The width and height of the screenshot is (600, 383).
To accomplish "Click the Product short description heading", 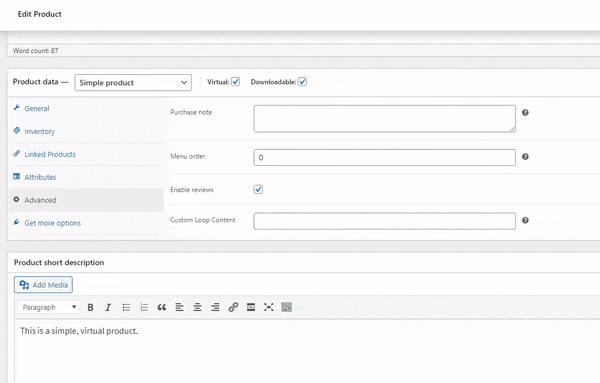I will pyautogui.click(x=59, y=262).
